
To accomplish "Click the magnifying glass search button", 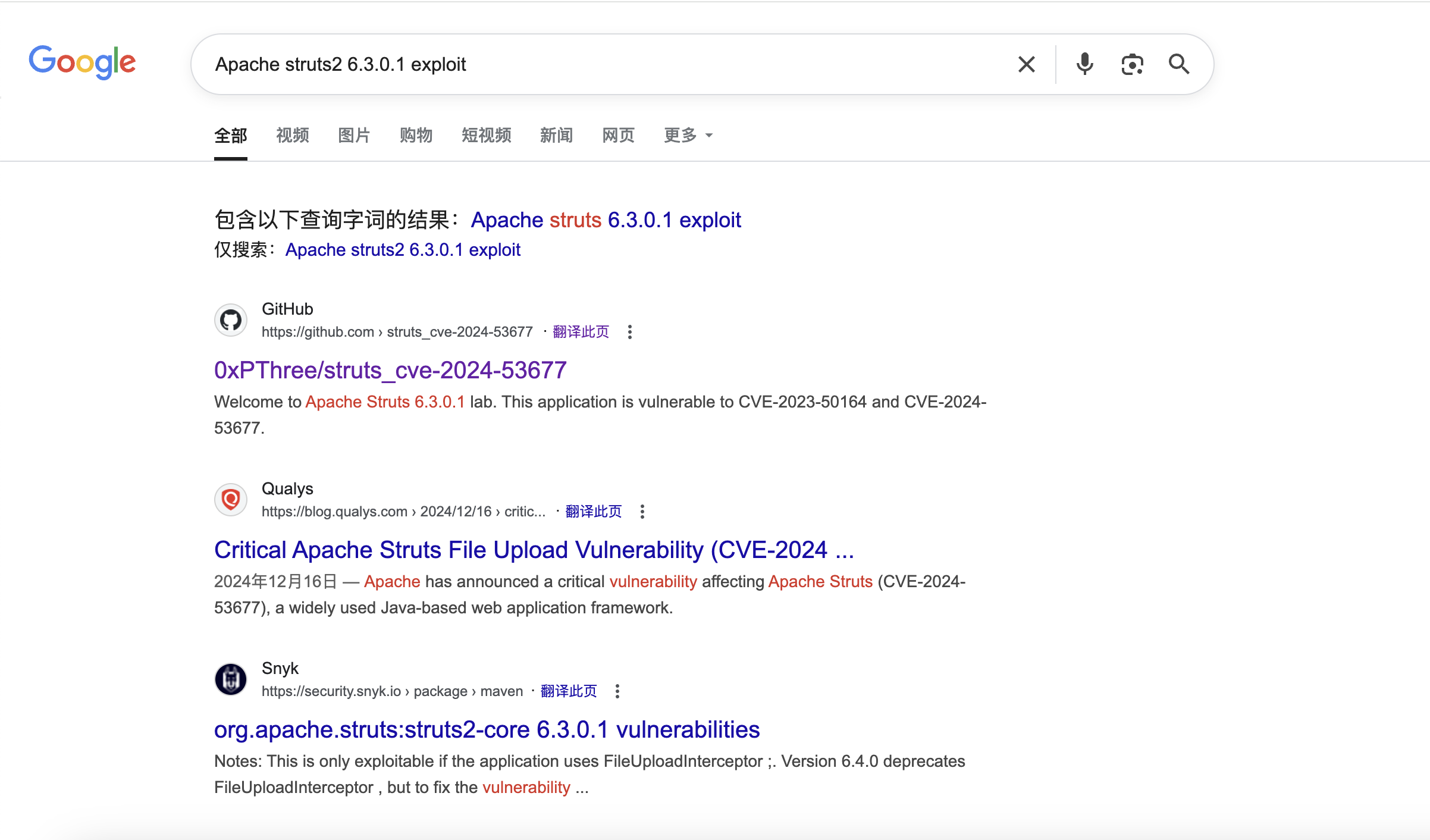I will point(1179,64).
